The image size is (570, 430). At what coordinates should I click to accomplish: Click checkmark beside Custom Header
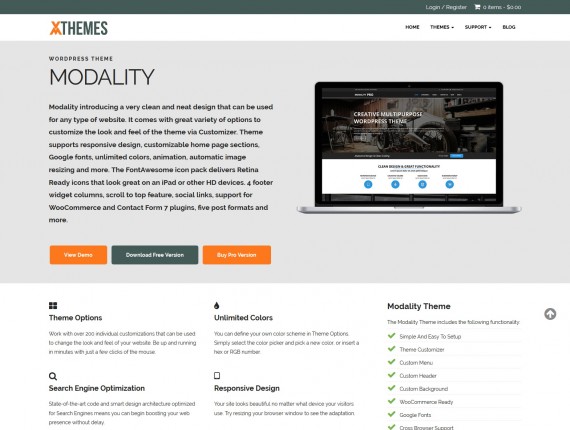(x=392, y=375)
